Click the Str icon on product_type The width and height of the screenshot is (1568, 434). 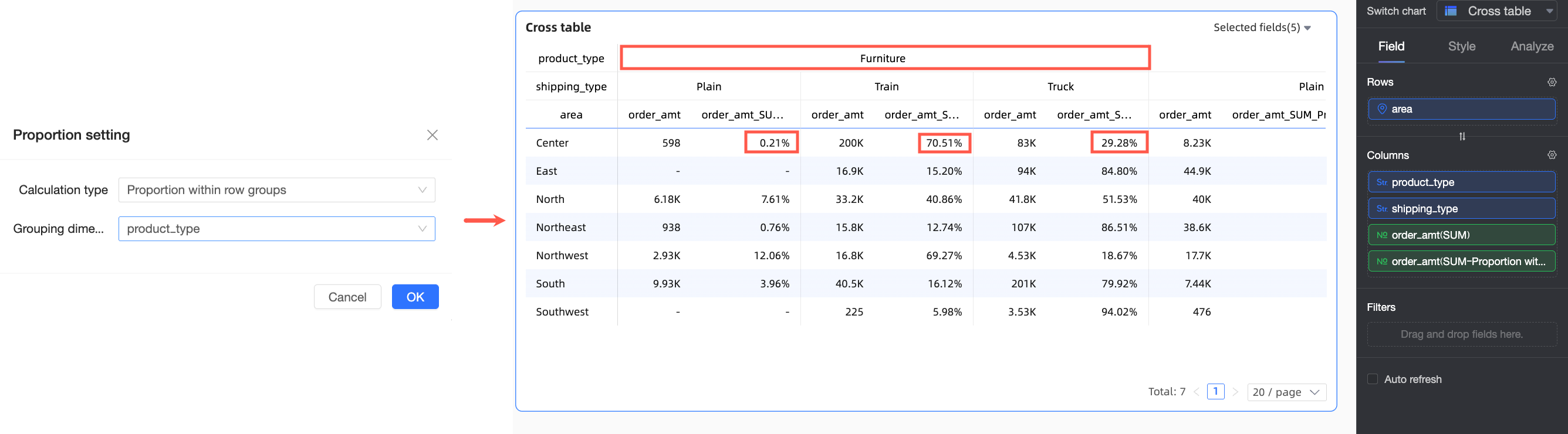1382,182
